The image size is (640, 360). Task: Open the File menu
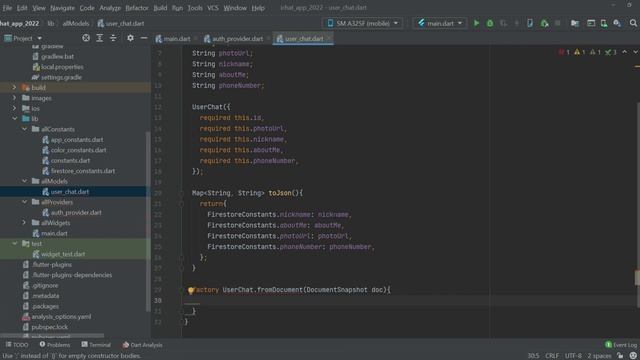7,8
